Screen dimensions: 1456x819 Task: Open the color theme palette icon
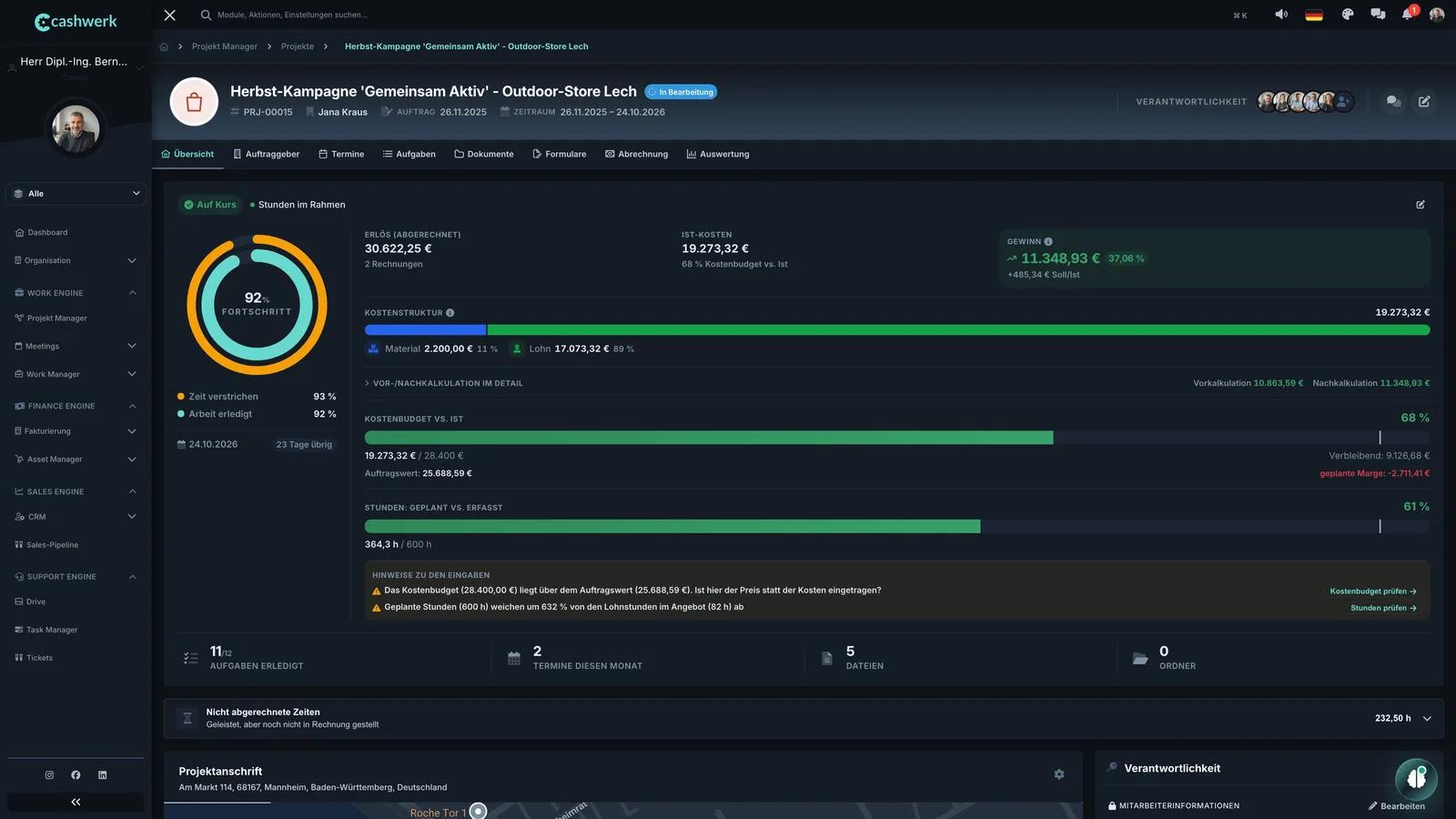tap(1348, 15)
